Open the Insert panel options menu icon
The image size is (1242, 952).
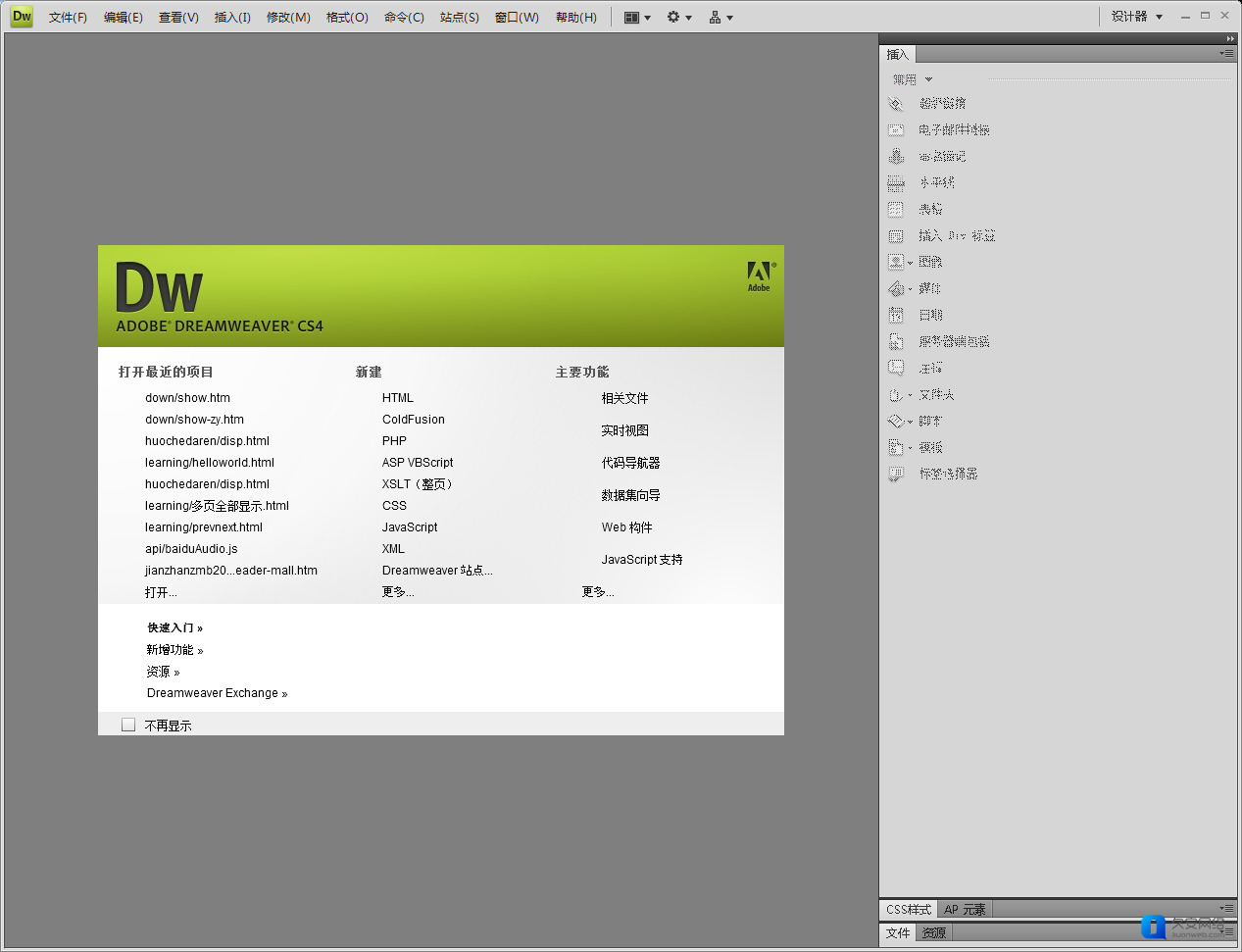(1227, 54)
